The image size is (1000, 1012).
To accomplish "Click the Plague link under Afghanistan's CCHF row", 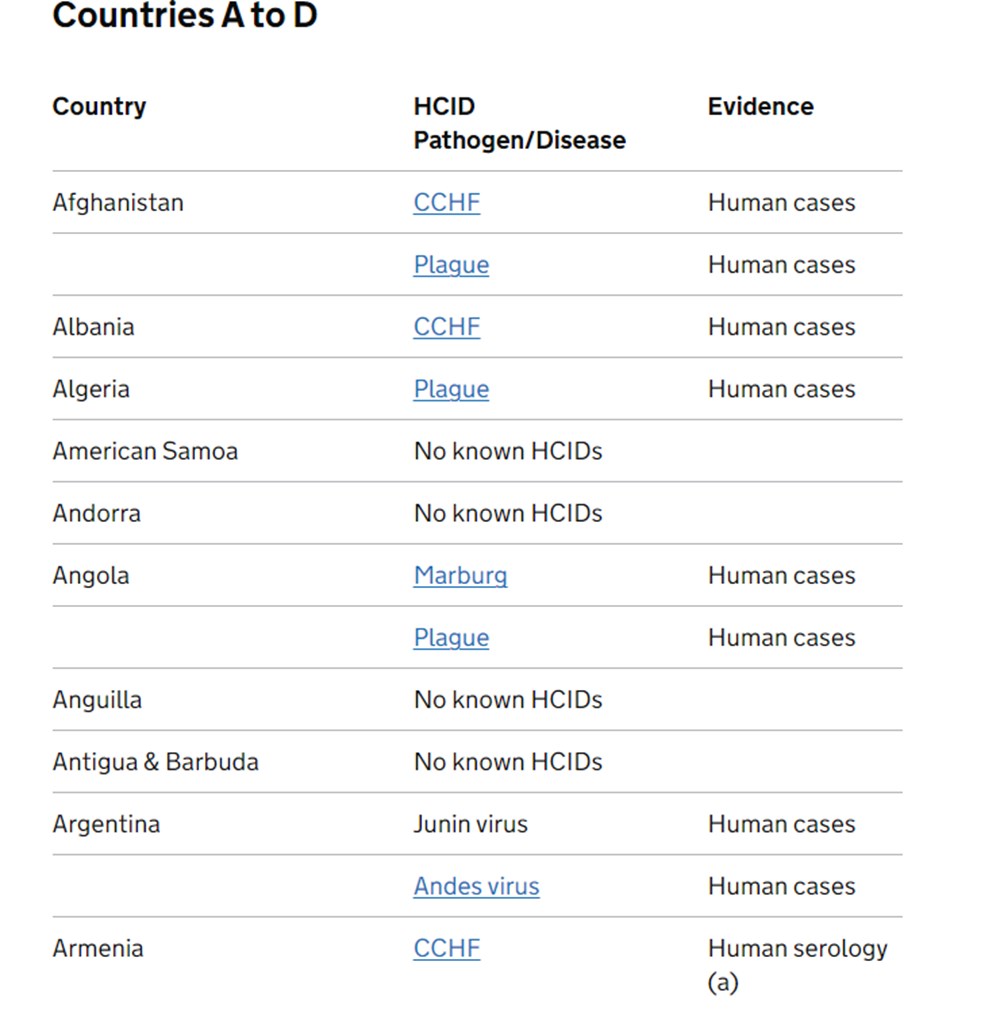I will 451,265.
